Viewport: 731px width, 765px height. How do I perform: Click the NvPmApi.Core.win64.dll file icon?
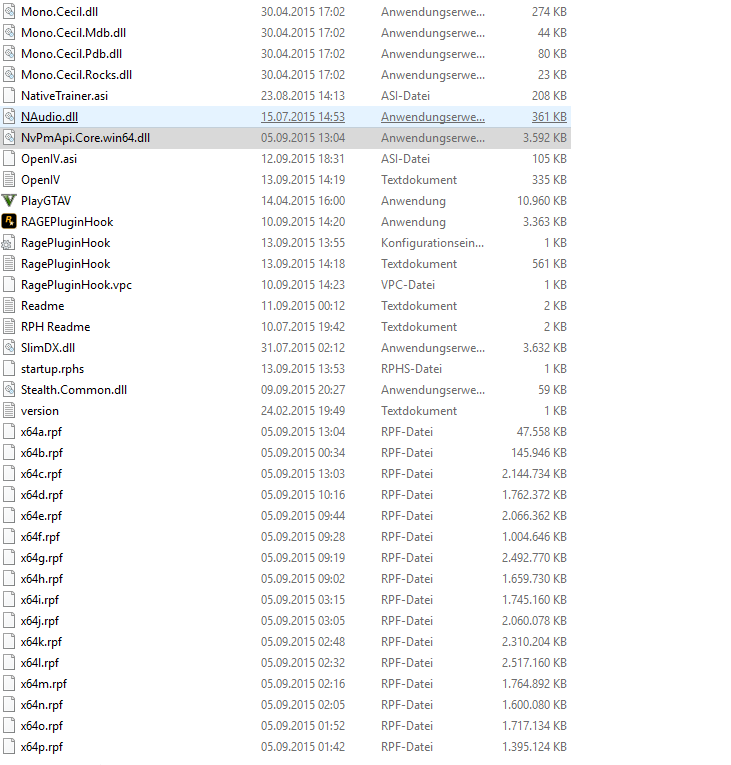[9, 138]
